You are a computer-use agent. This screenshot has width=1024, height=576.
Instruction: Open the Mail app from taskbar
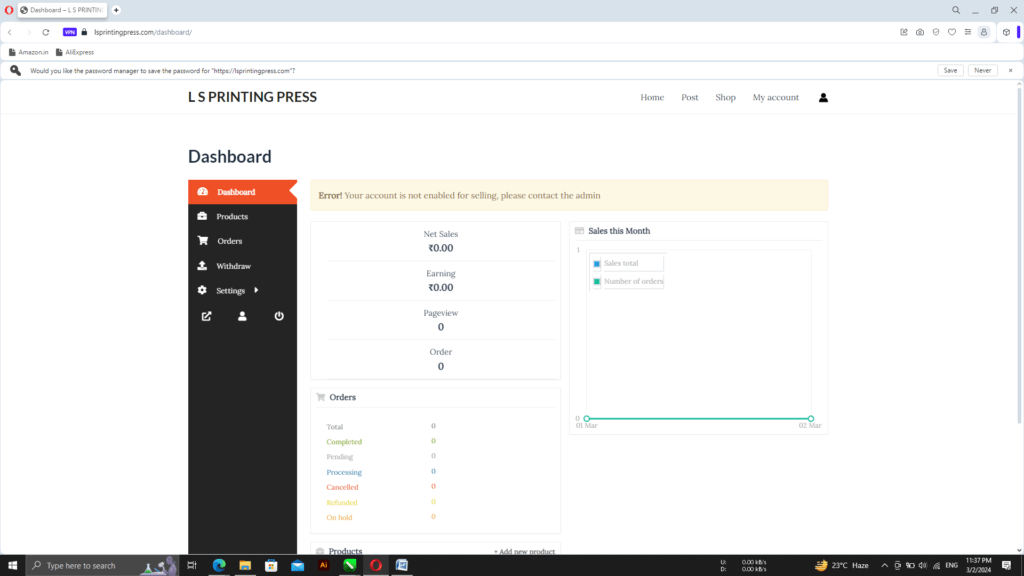click(297, 566)
